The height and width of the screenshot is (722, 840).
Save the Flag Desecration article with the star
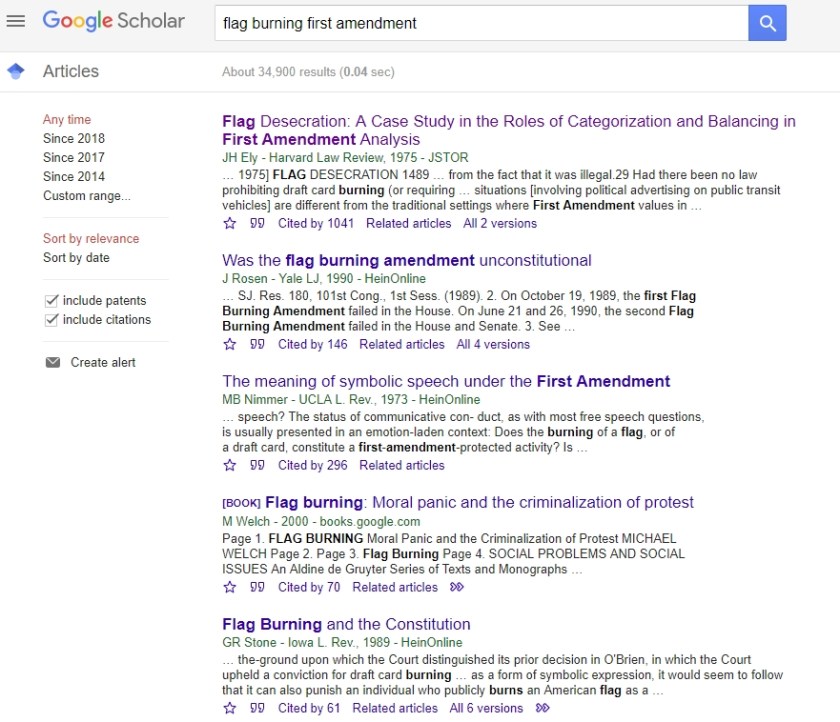click(230, 223)
